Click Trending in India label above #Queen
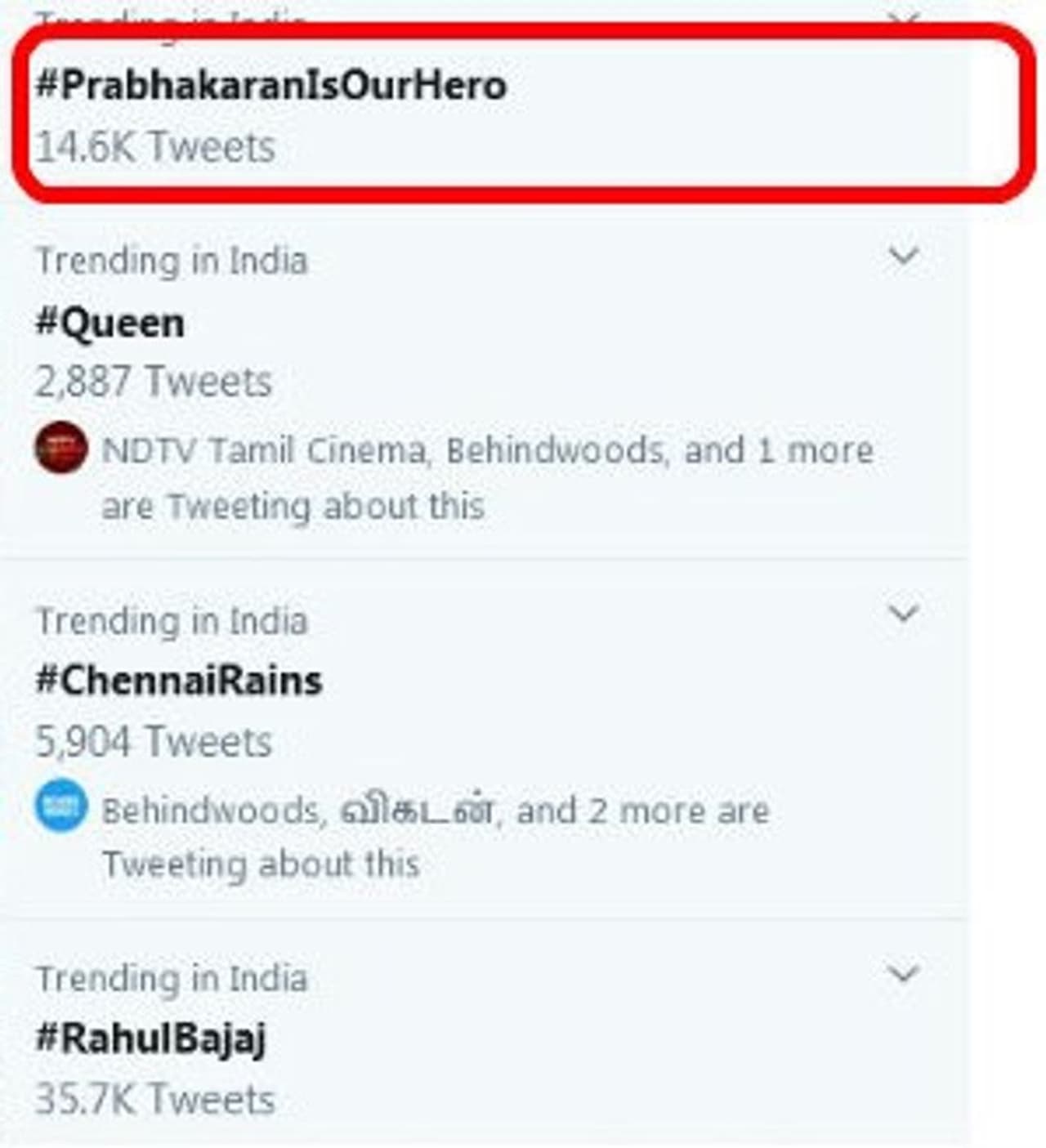1046x1148 pixels. click(x=172, y=261)
